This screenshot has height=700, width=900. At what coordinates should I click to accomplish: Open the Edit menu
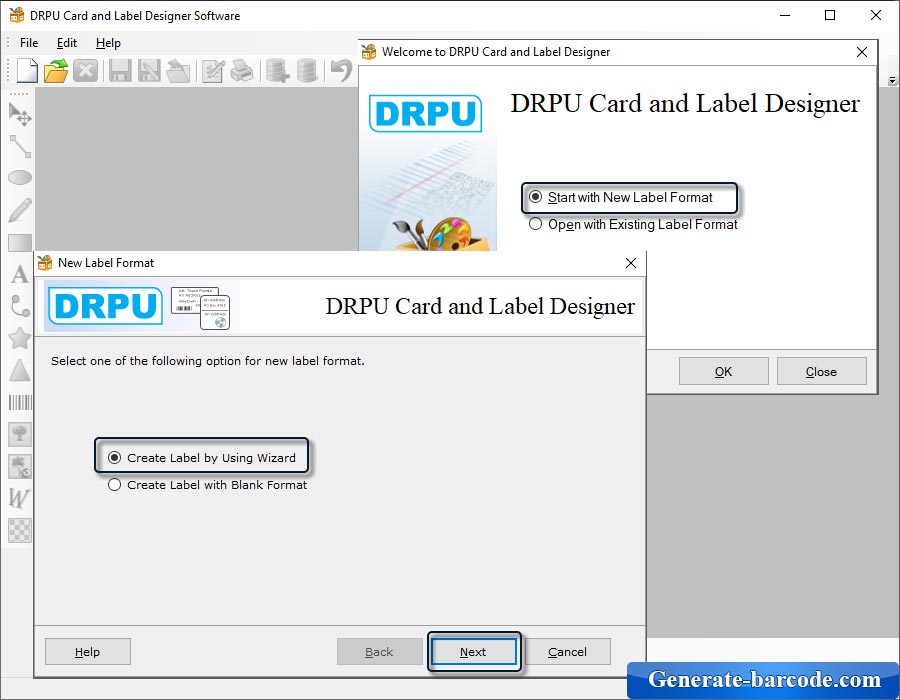[x=67, y=43]
